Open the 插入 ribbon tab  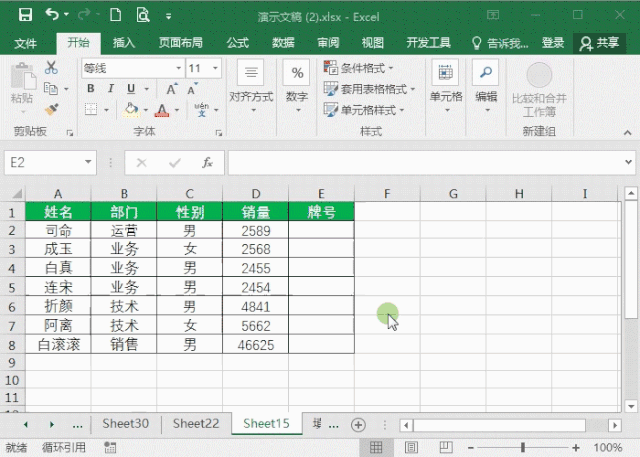(x=124, y=43)
